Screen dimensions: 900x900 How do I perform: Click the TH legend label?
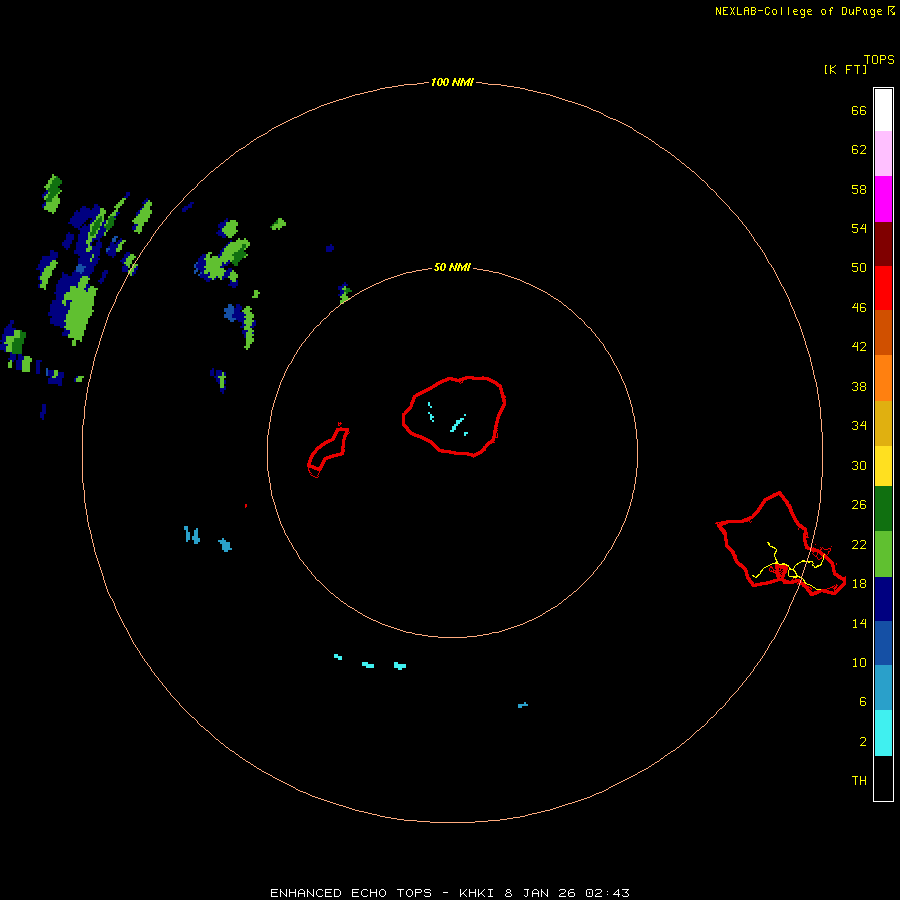click(859, 780)
